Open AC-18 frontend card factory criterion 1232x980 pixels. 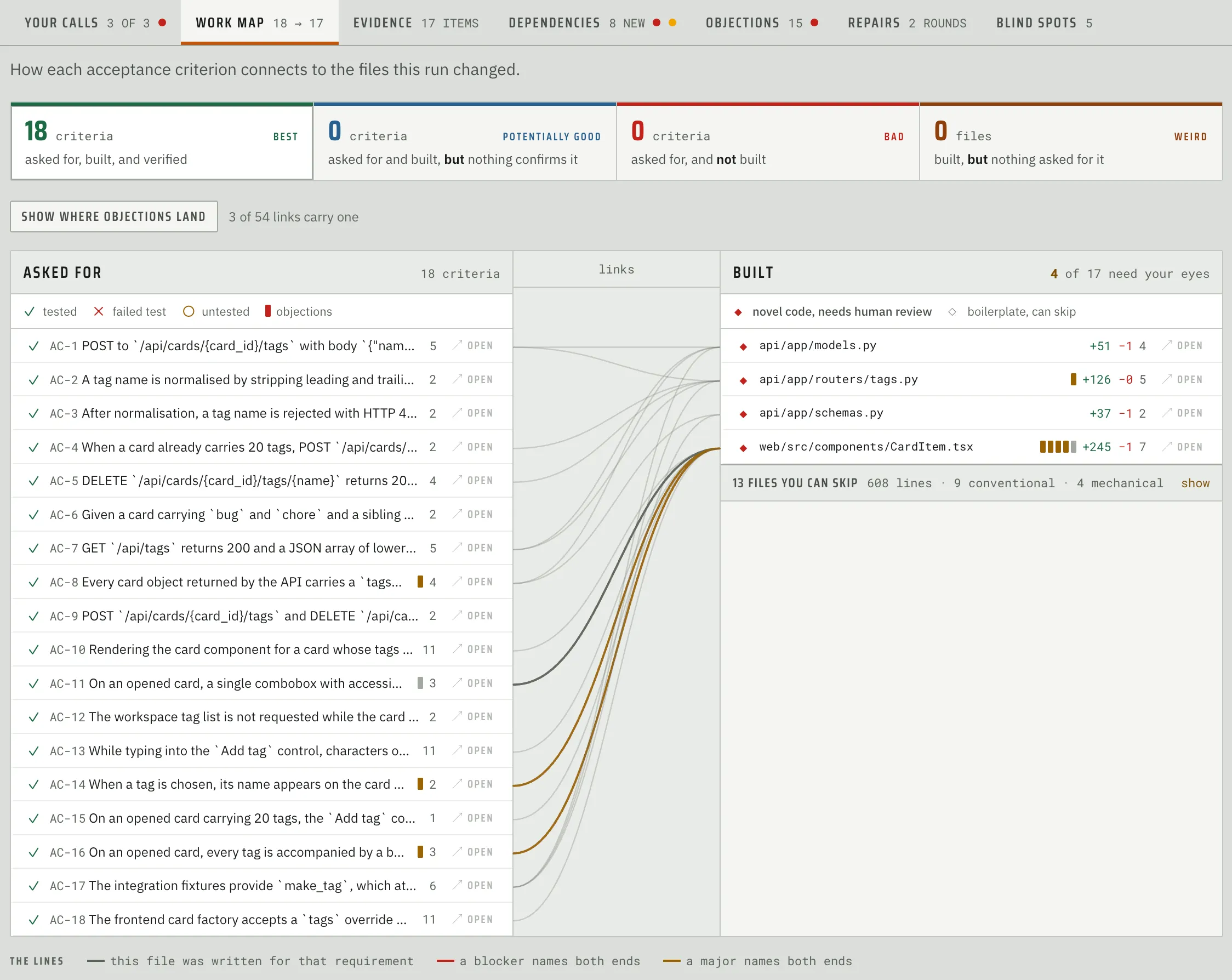[472, 919]
